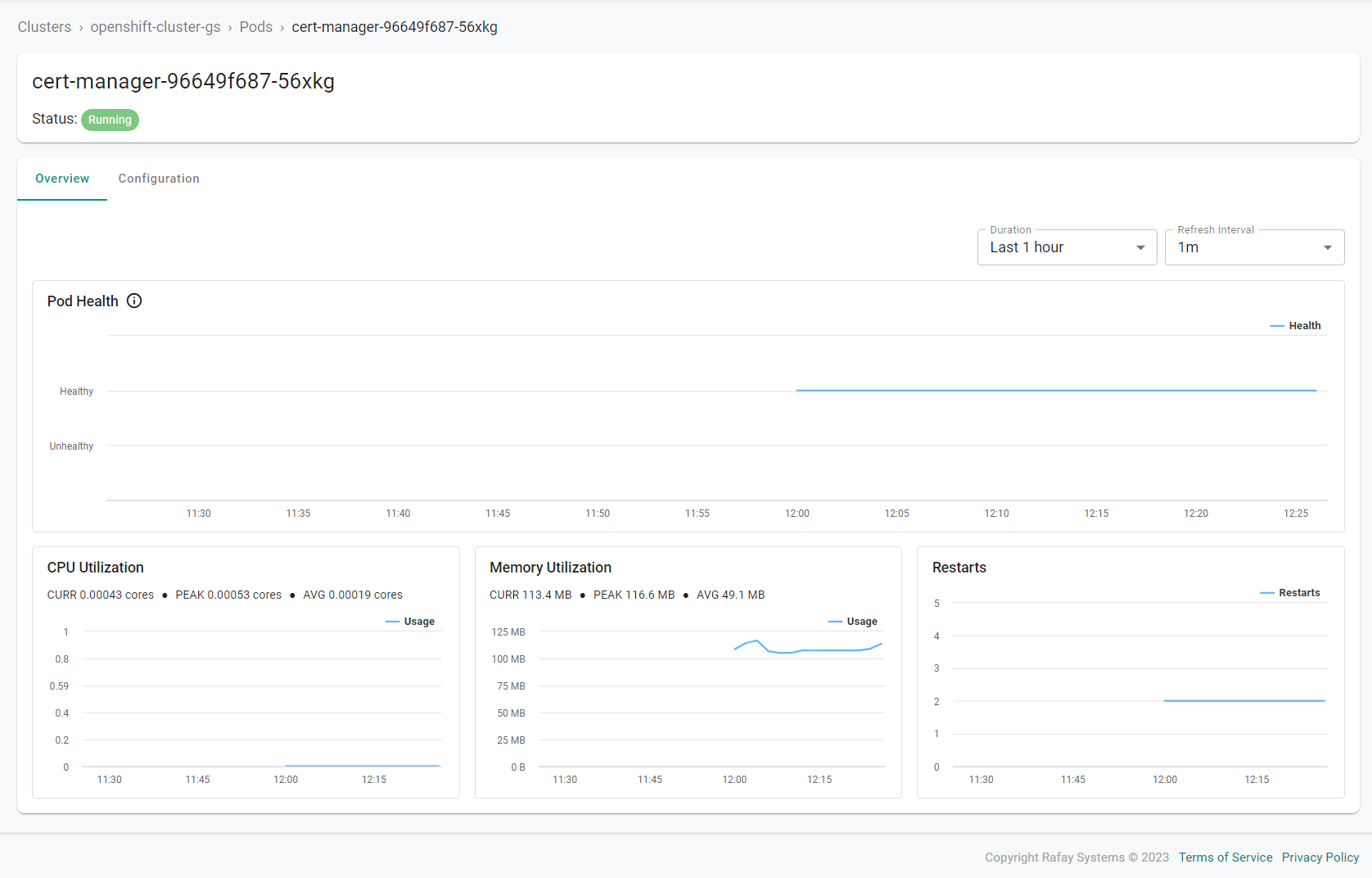1372x878 pixels.
Task: Click the 11:30 tick in Pod Health chart
Action: coord(199,514)
